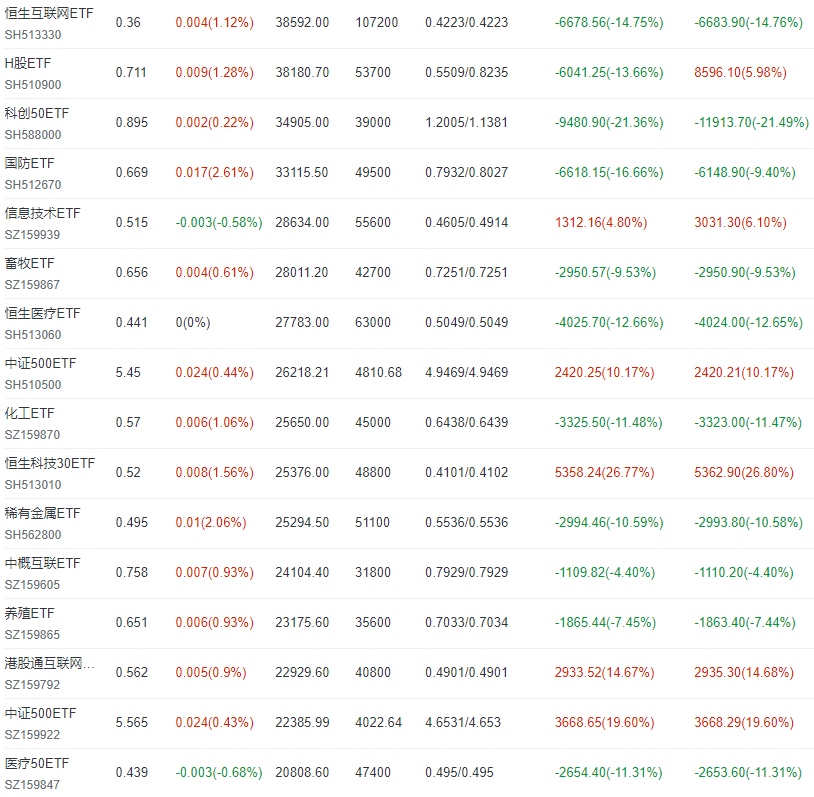
Task: Click stock code SZ159867
Action: tap(32, 285)
